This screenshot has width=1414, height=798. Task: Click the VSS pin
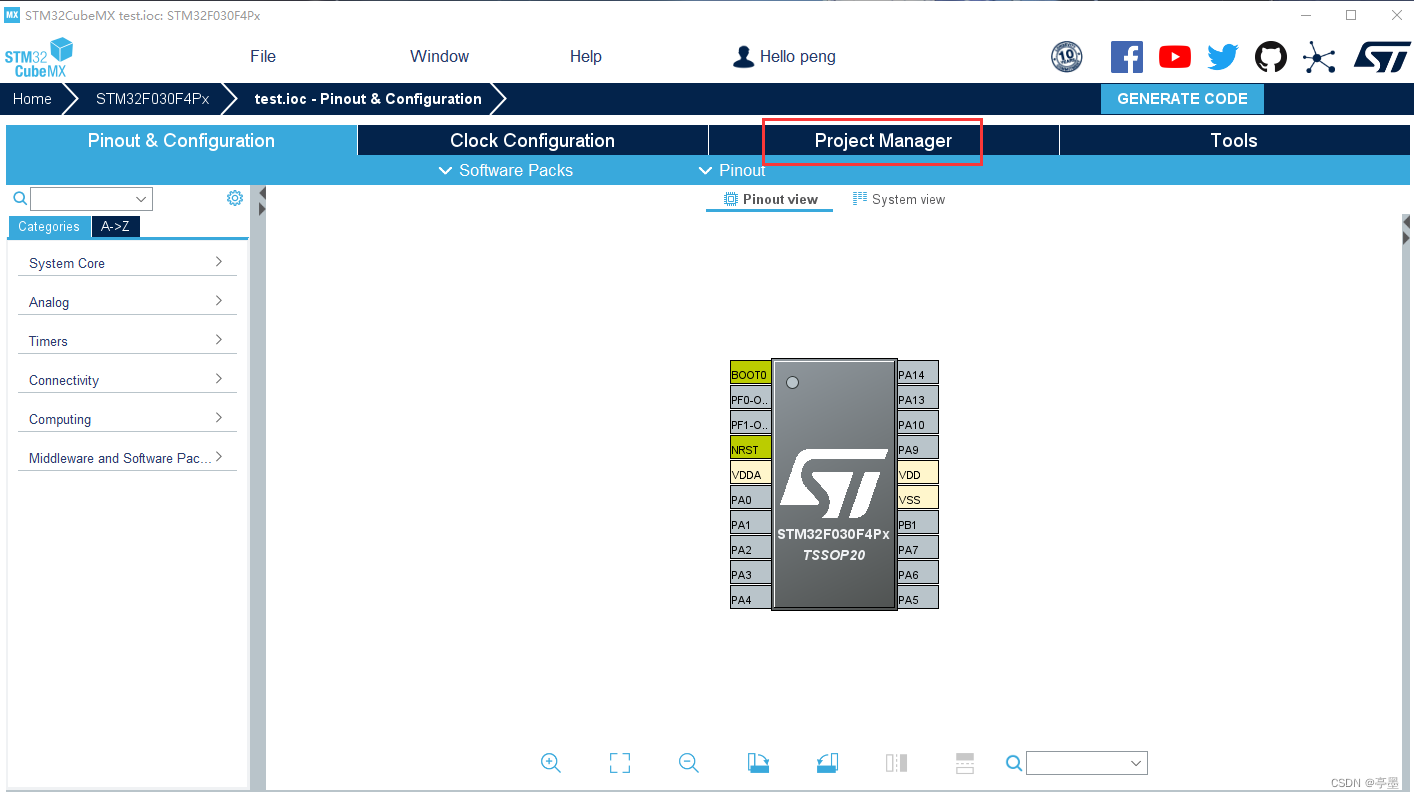(918, 498)
